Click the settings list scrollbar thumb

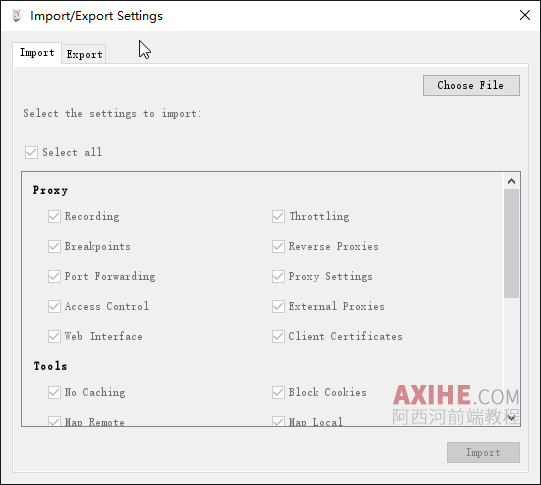point(511,243)
